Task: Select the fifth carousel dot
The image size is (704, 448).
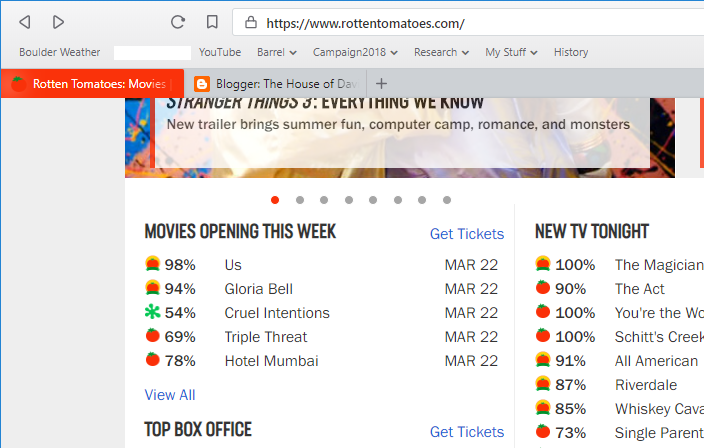Action: tap(373, 200)
